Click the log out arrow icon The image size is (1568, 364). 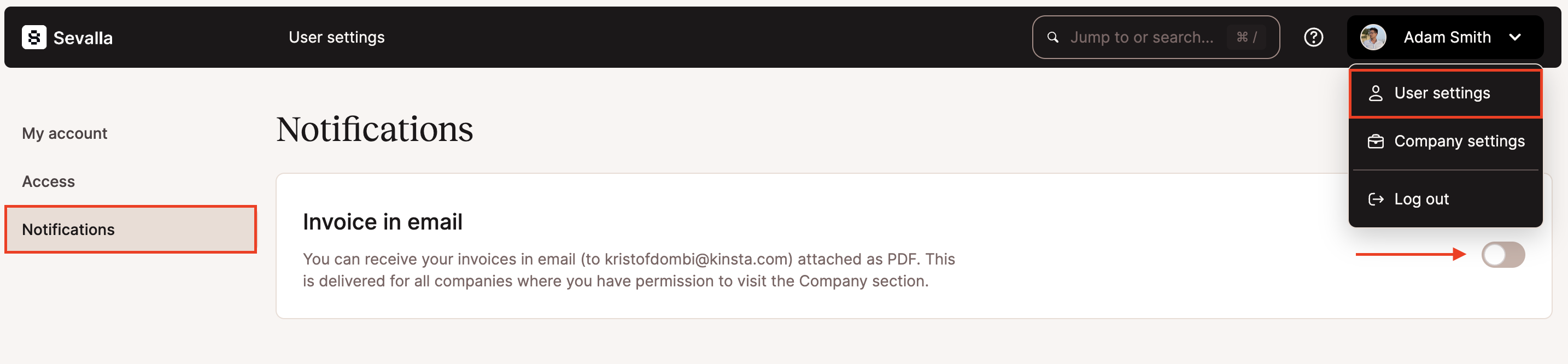pyautogui.click(x=1375, y=199)
